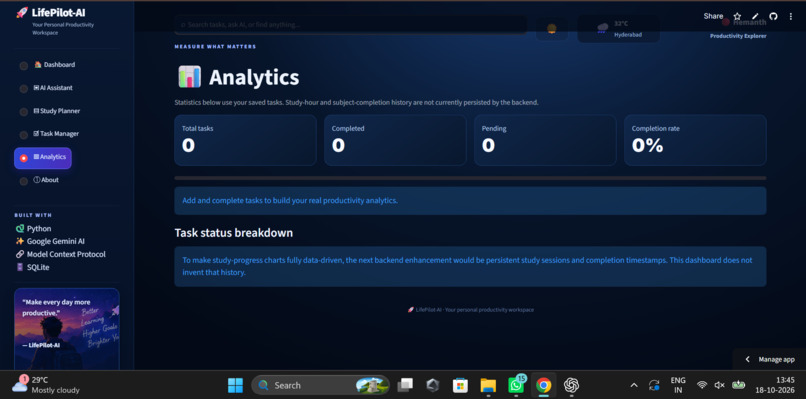
Task: Open the 29°C weather taskbar widget
Action: (46, 385)
